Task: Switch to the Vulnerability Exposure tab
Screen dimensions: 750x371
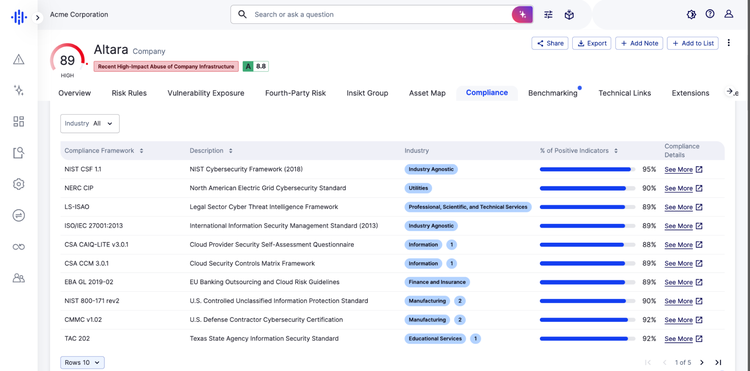Action: (x=206, y=93)
